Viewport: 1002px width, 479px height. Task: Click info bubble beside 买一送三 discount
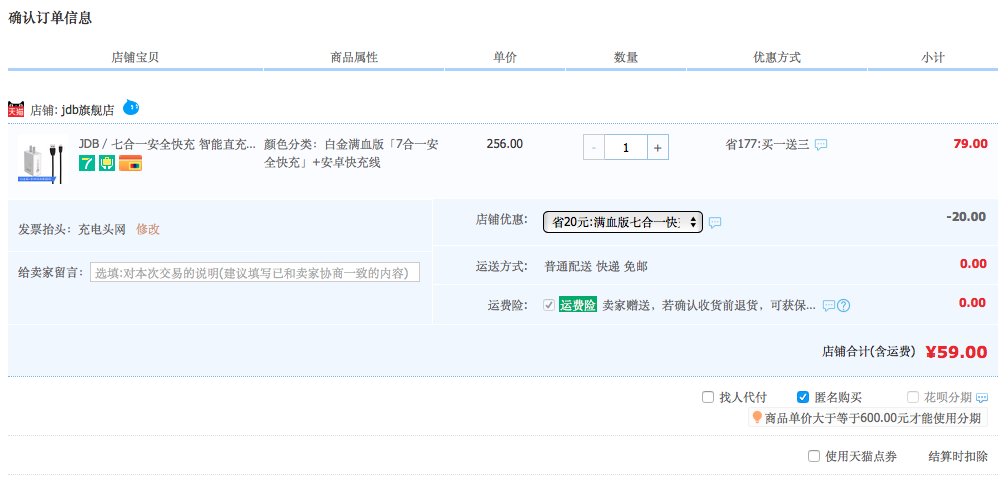click(821, 145)
